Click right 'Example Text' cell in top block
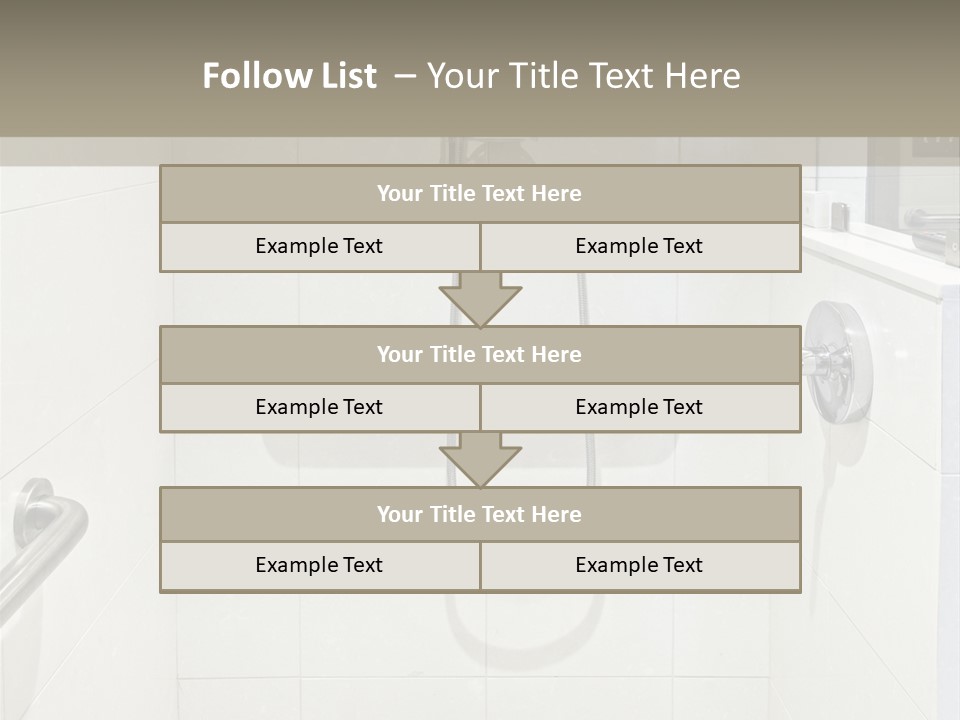Screen dimensions: 960x720 (640, 246)
